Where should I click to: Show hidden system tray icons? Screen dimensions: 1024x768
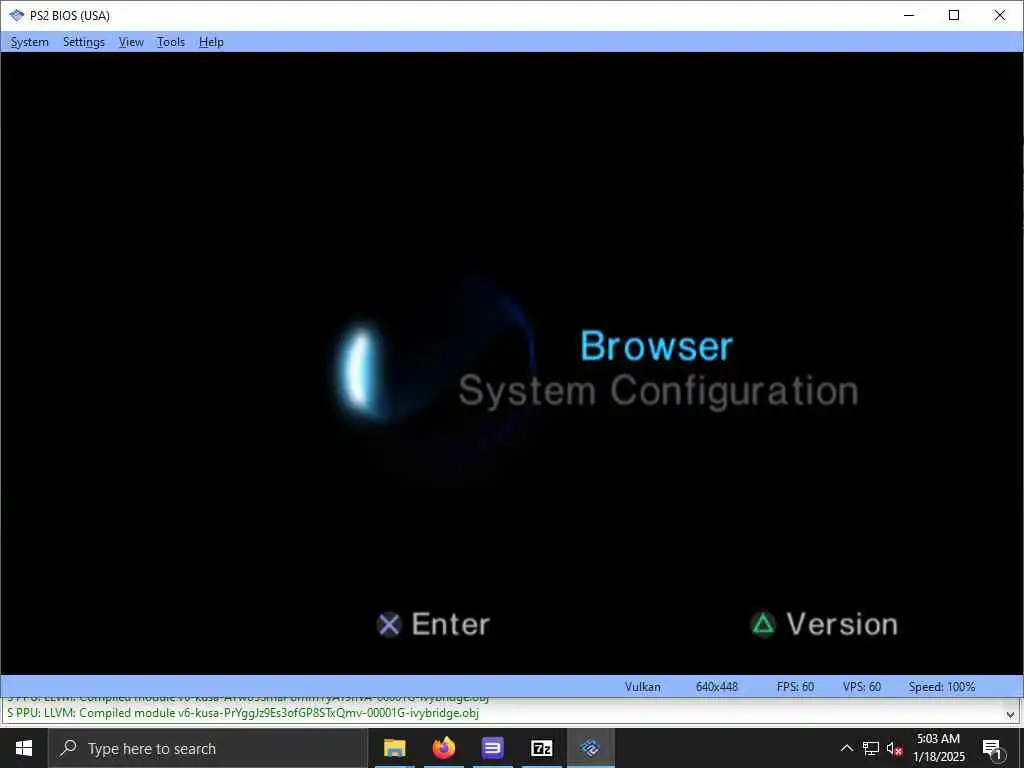click(x=846, y=748)
